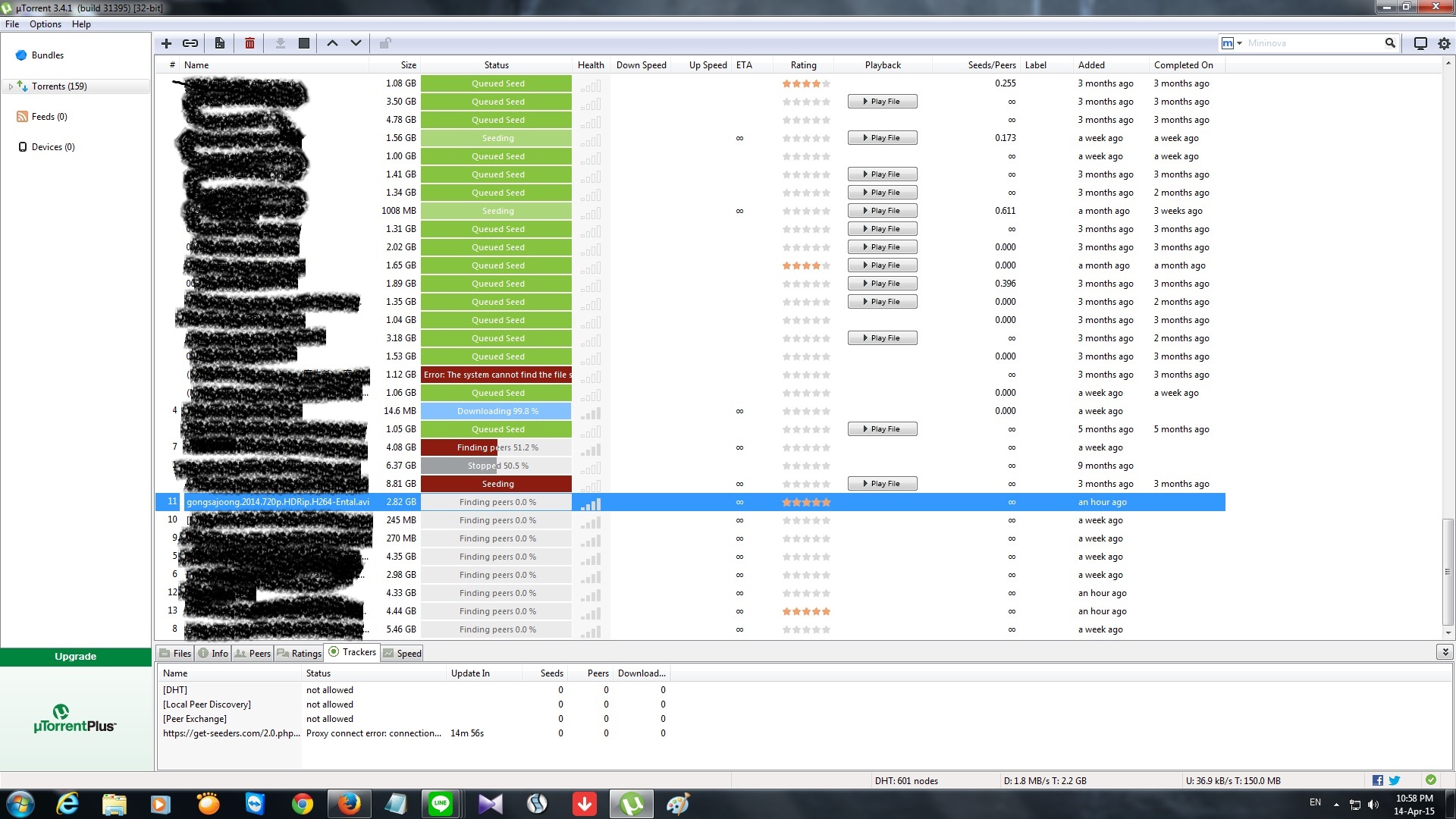
Task: Switch to the Files tab
Action: (x=175, y=653)
